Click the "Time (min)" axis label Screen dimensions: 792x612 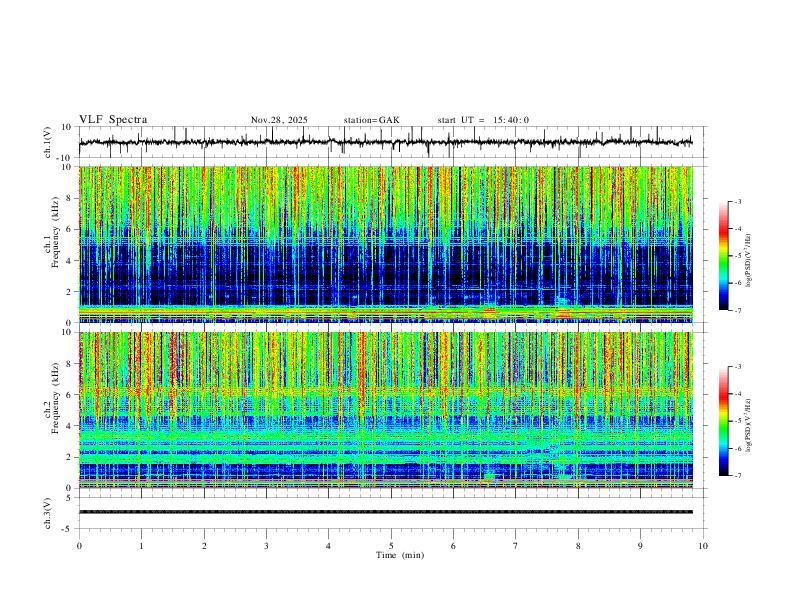[400, 555]
